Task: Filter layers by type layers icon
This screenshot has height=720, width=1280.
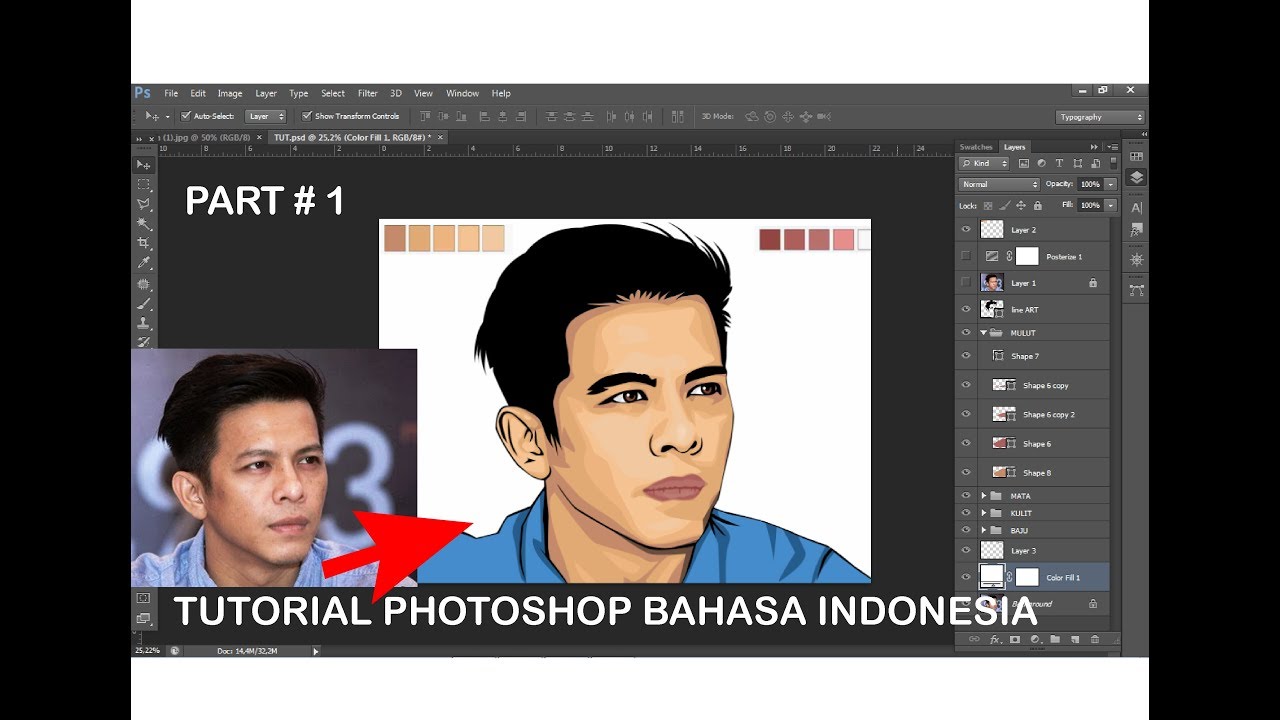Action: [x=1060, y=163]
